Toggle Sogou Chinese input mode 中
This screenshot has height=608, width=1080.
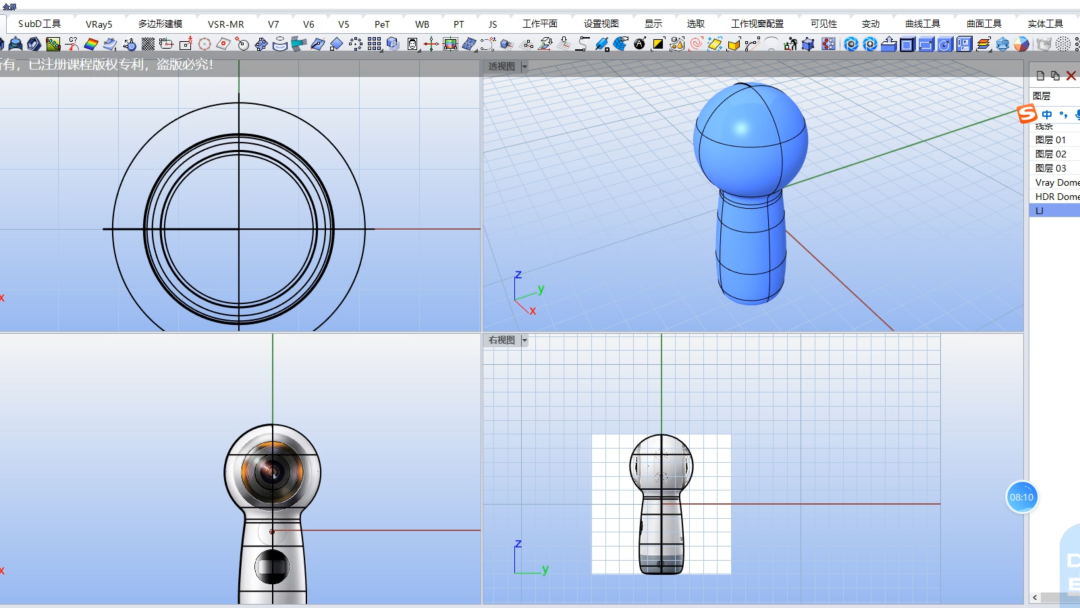pos(1047,114)
